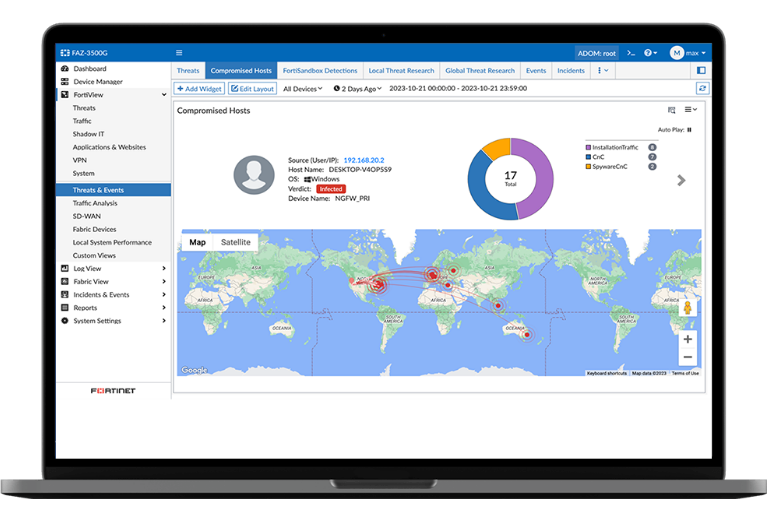Screen dimensions: 778x511
Task: Toggle InstallationTraffic legend swatch
Action: point(588,147)
